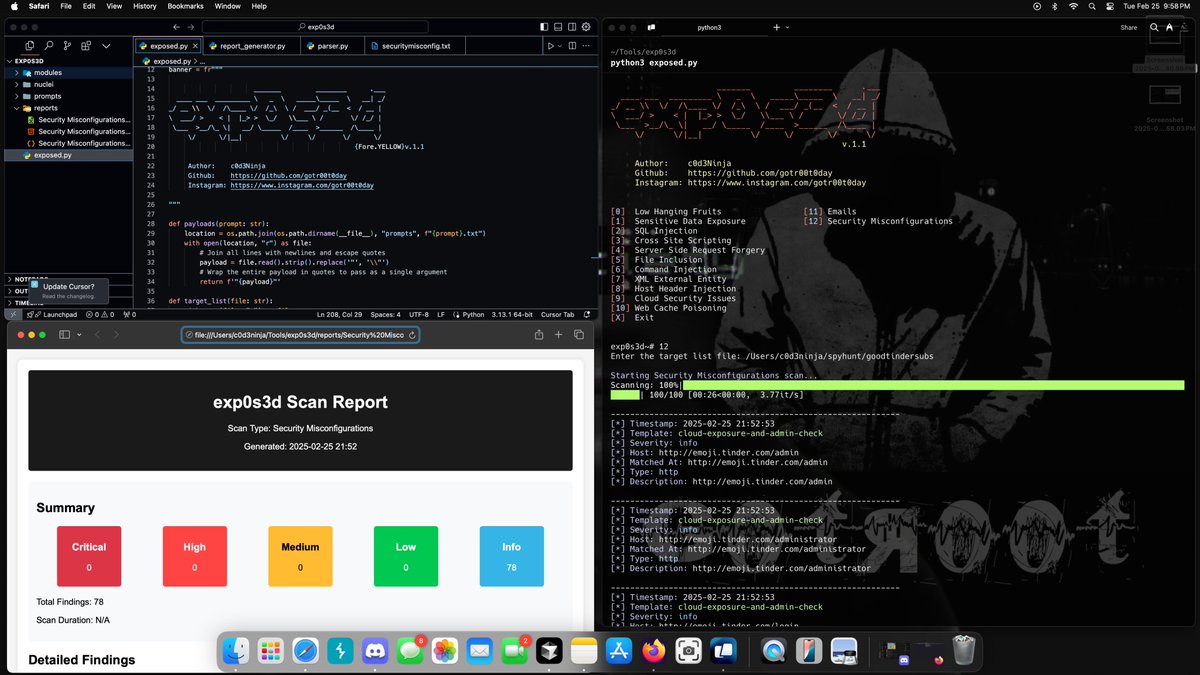Launch Firefox from the Dock
This screenshot has height=675, width=1200.
653,649
